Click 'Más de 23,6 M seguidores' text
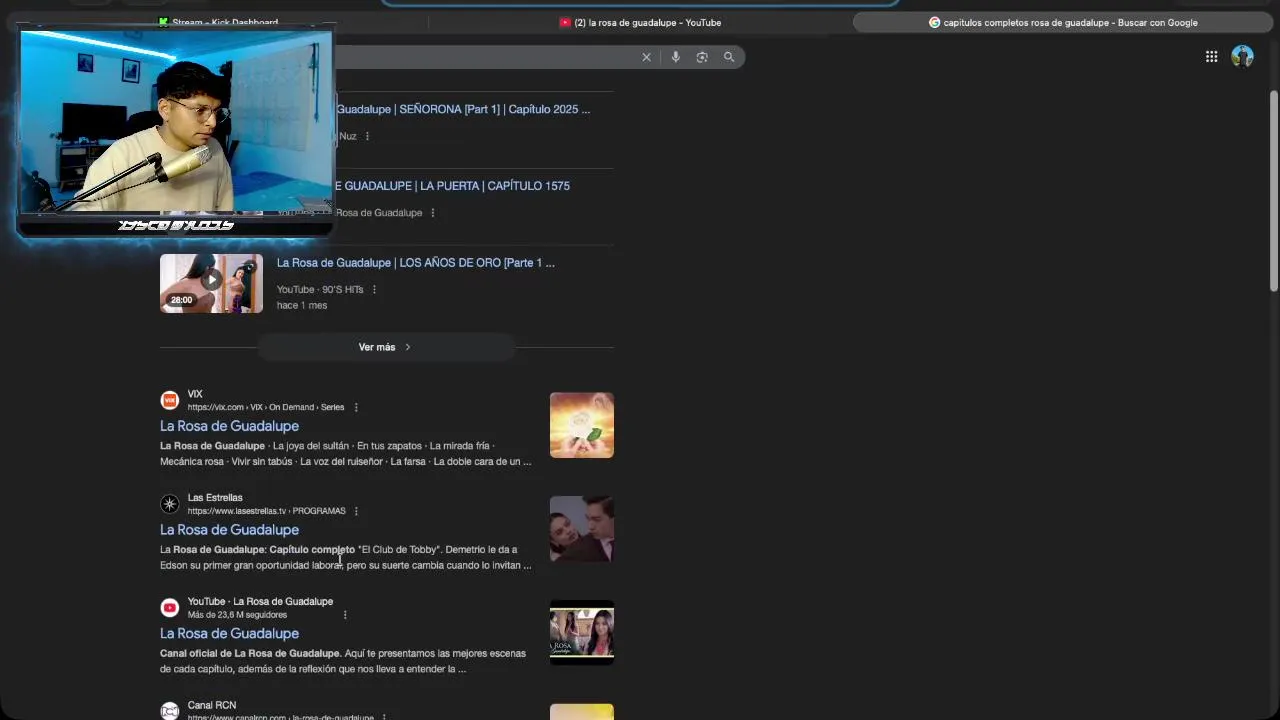1280x720 pixels. click(237, 615)
